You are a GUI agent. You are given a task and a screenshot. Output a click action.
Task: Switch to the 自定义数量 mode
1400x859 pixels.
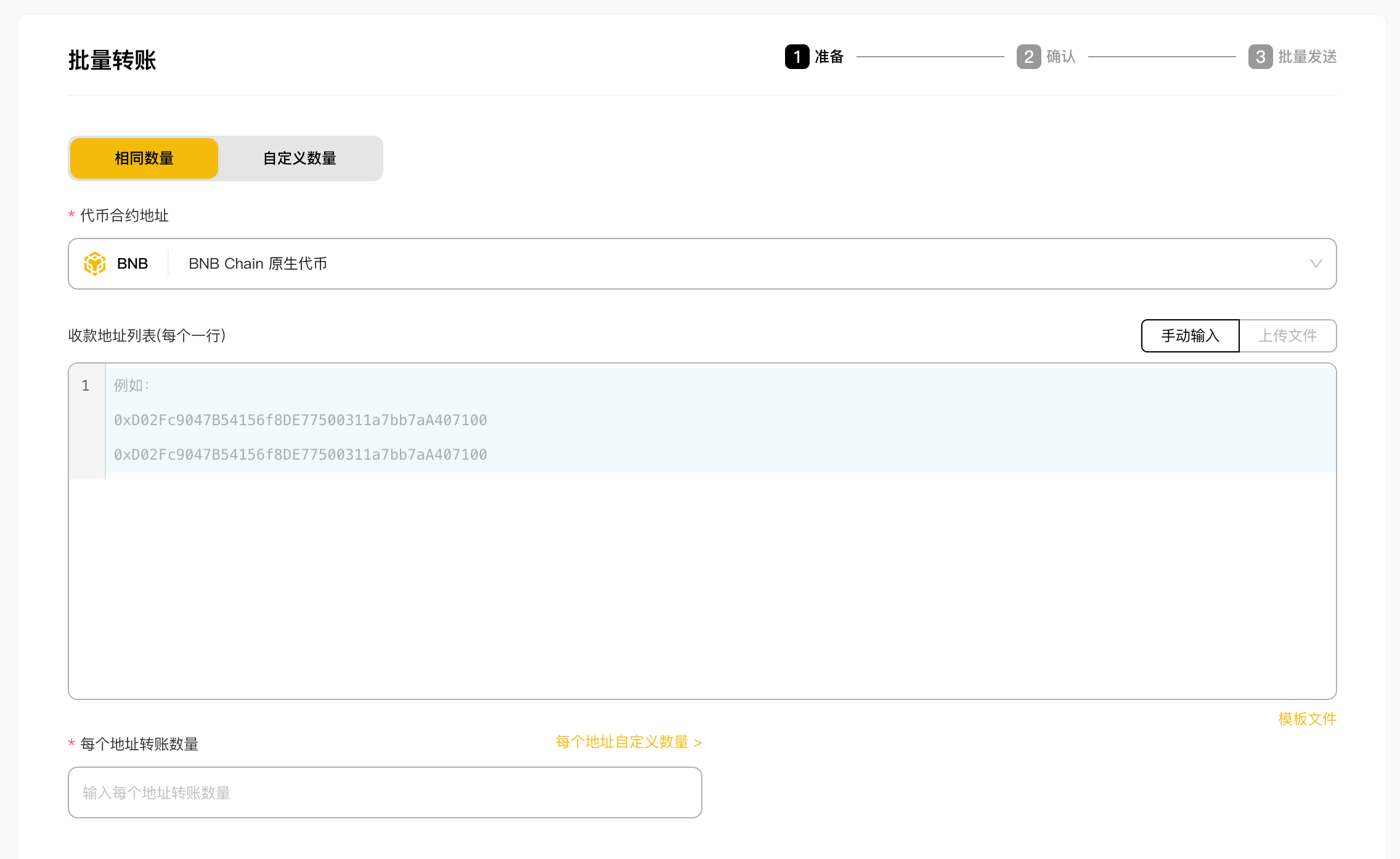pos(299,158)
